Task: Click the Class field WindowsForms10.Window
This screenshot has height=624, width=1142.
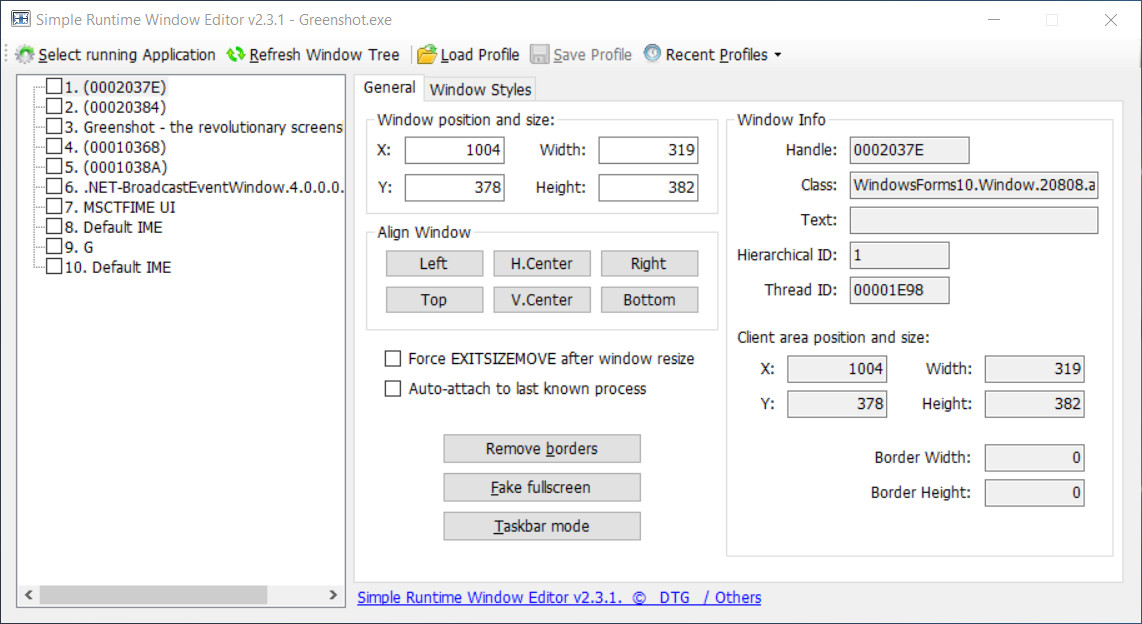Action: tap(974, 185)
